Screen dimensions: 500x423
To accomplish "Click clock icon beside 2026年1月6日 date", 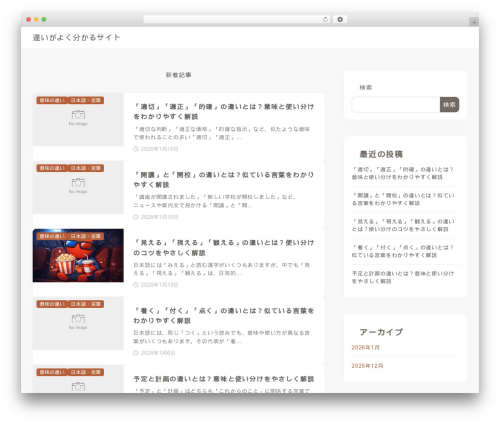I will [x=136, y=353].
